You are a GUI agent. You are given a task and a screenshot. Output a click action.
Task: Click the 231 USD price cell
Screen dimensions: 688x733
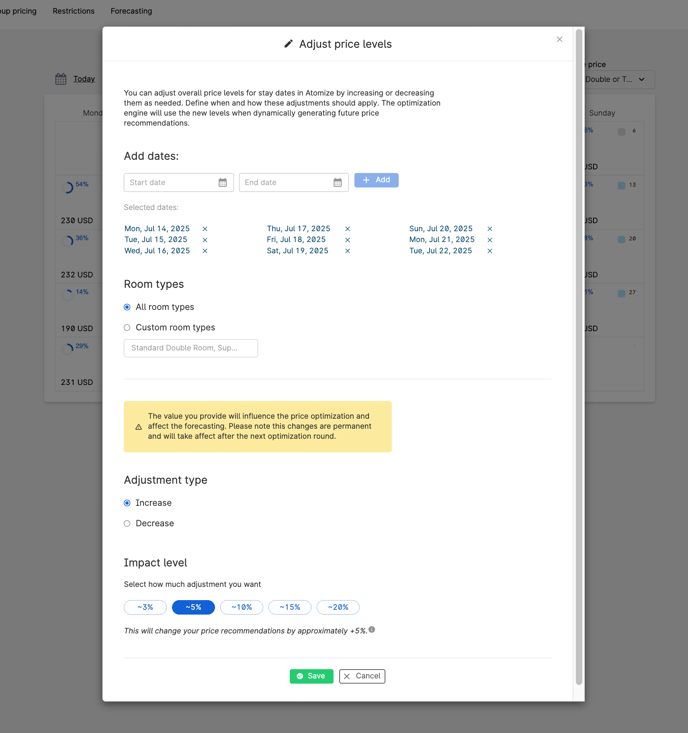point(77,382)
